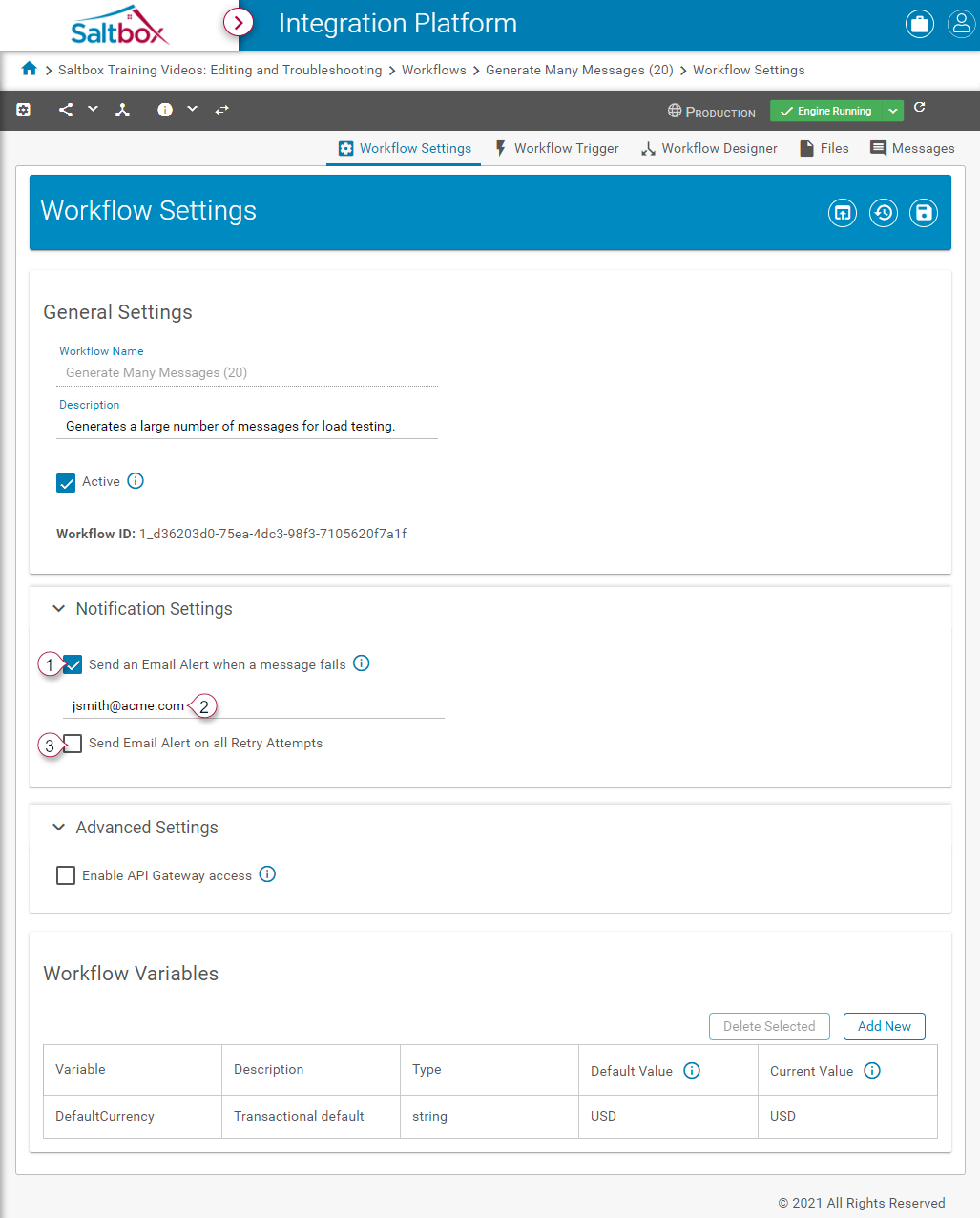Click the Add New variable button
Image resolution: width=980 pixels, height=1218 pixels.
885,1026
